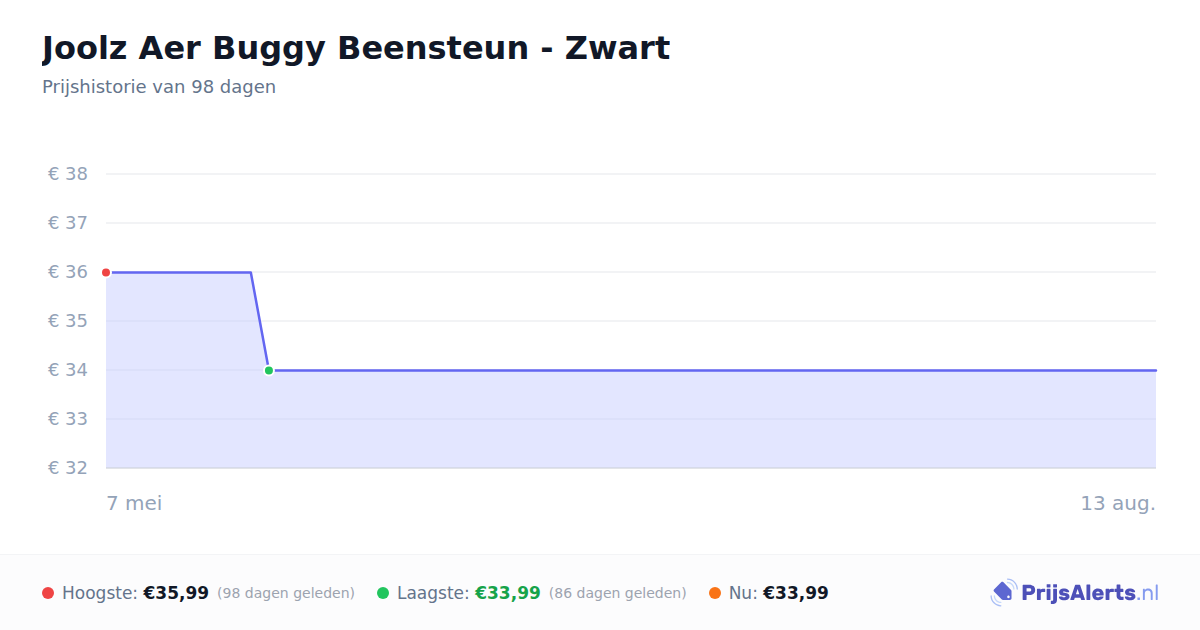Click the 13 aug. end date label
The height and width of the screenshot is (630, 1200).
[1118, 503]
